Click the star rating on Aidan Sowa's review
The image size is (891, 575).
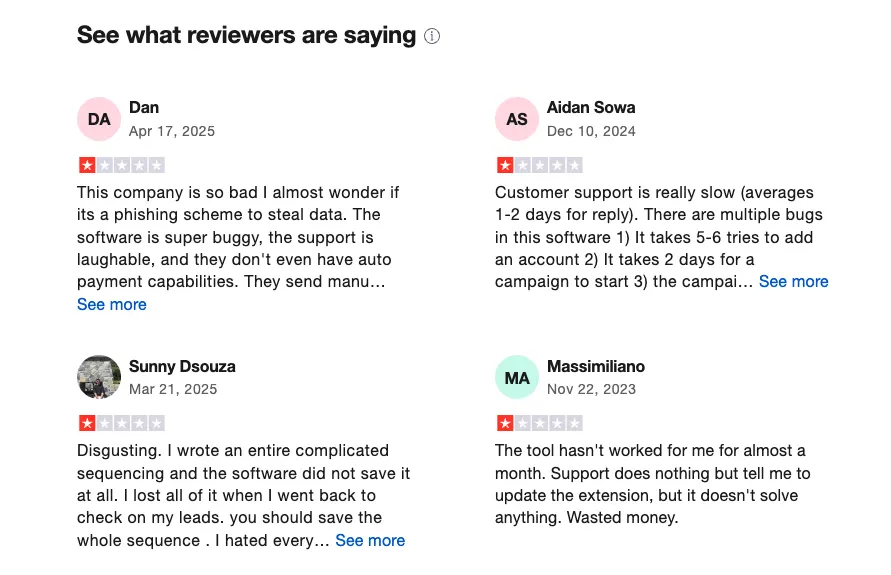[x=539, y=165]
